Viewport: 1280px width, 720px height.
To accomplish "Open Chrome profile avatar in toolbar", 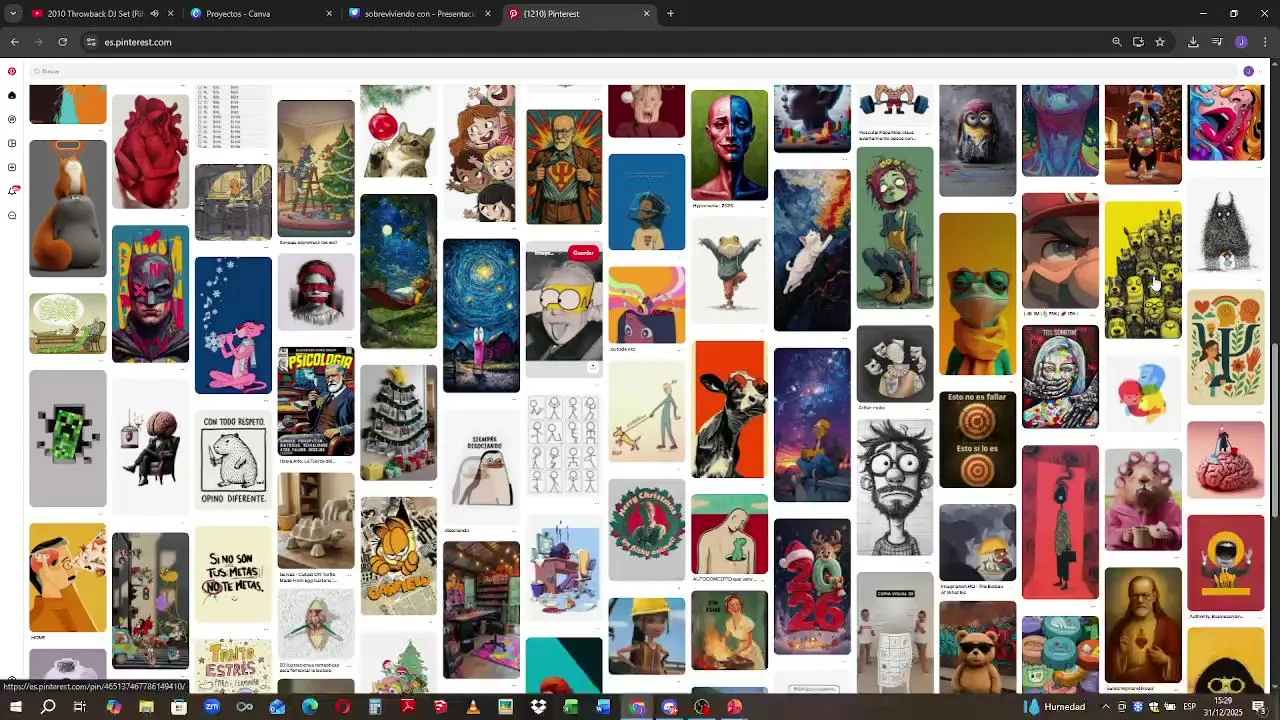I will (x=1241, y=42).
